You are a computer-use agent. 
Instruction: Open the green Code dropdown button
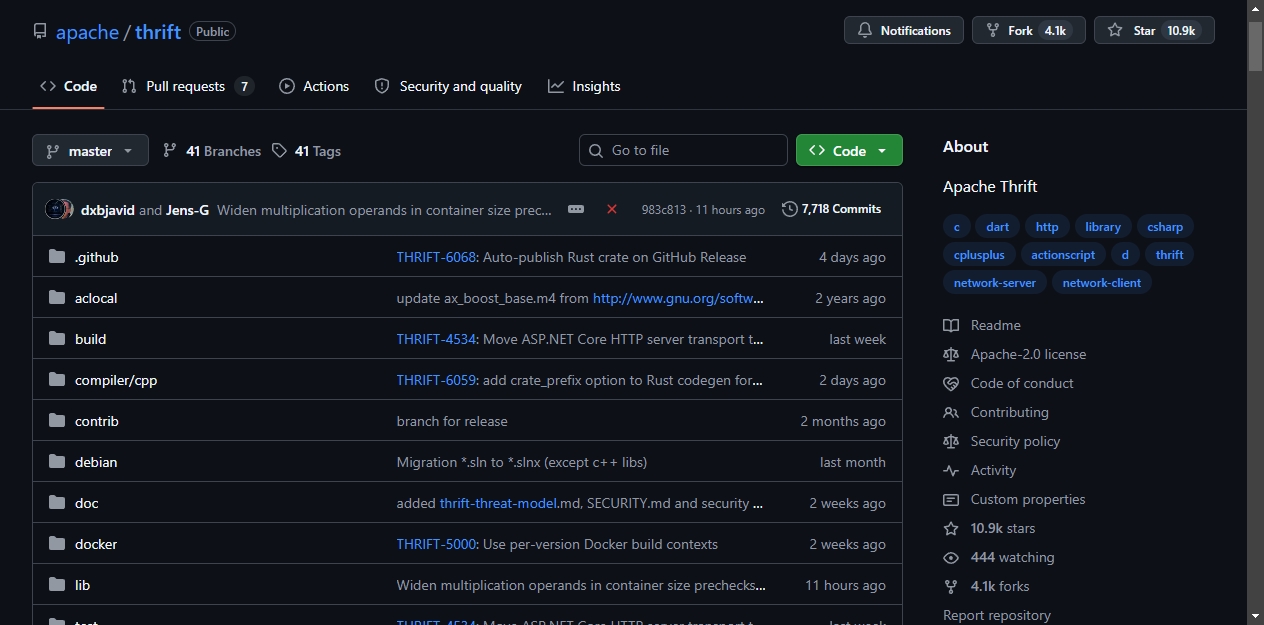point(849,150)
